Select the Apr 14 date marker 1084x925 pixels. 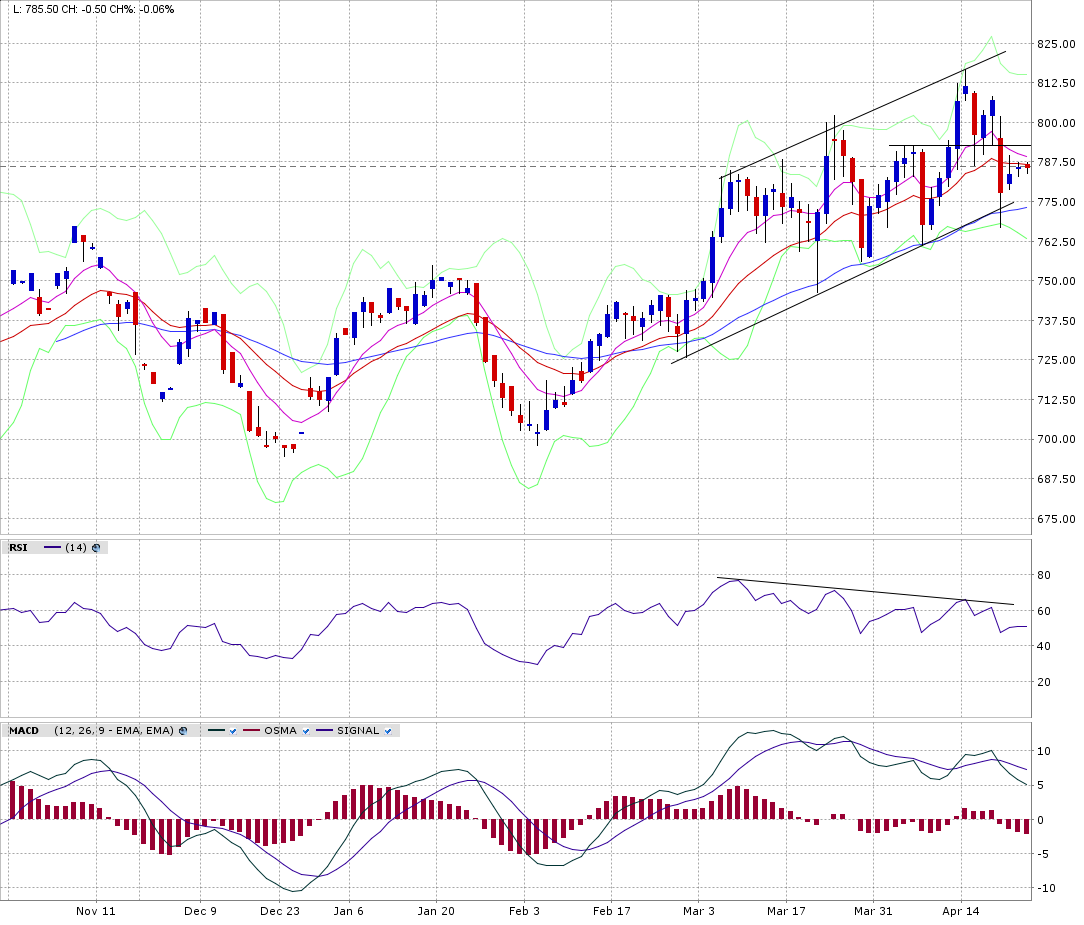click(961, 912)
